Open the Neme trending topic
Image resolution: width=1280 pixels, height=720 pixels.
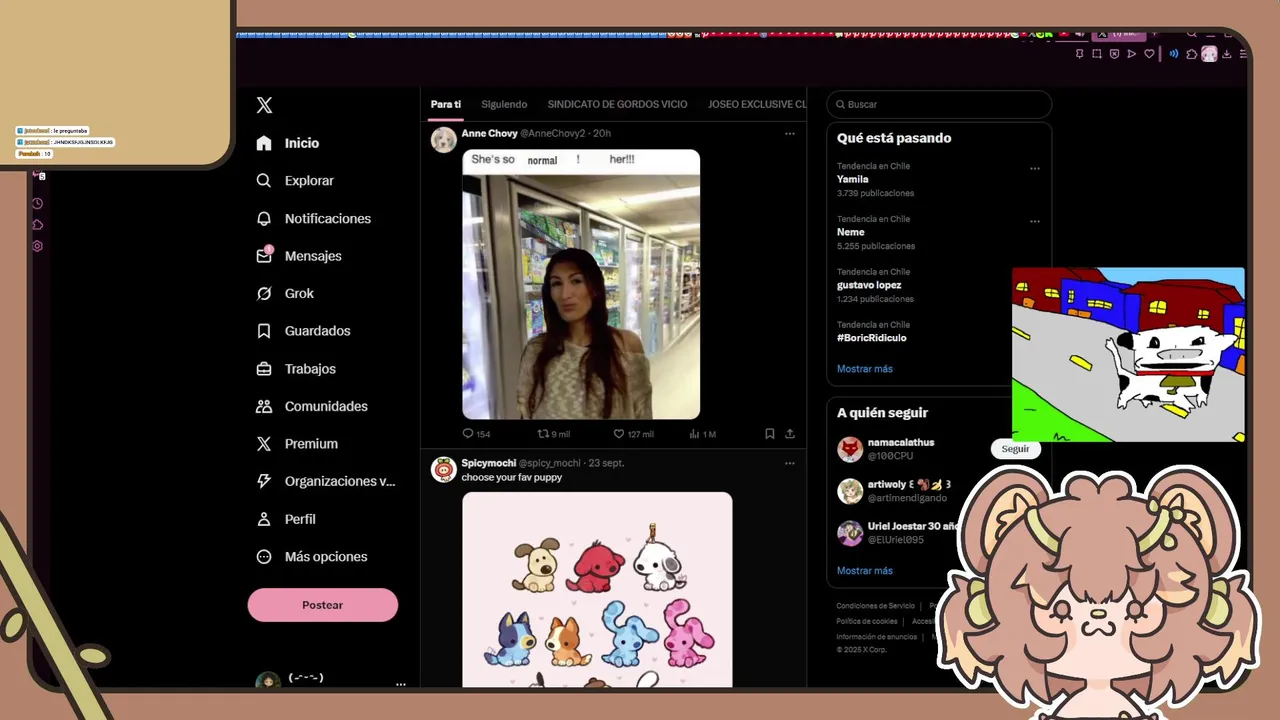(851, 232)
